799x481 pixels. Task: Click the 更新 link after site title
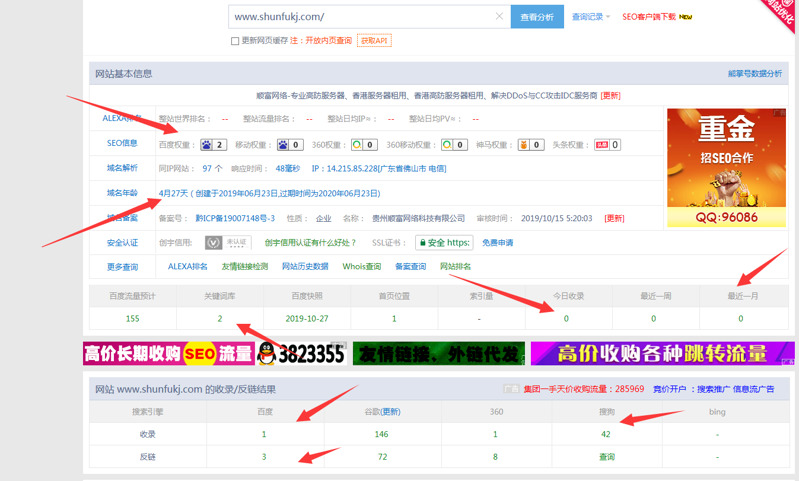click(610, 96)
